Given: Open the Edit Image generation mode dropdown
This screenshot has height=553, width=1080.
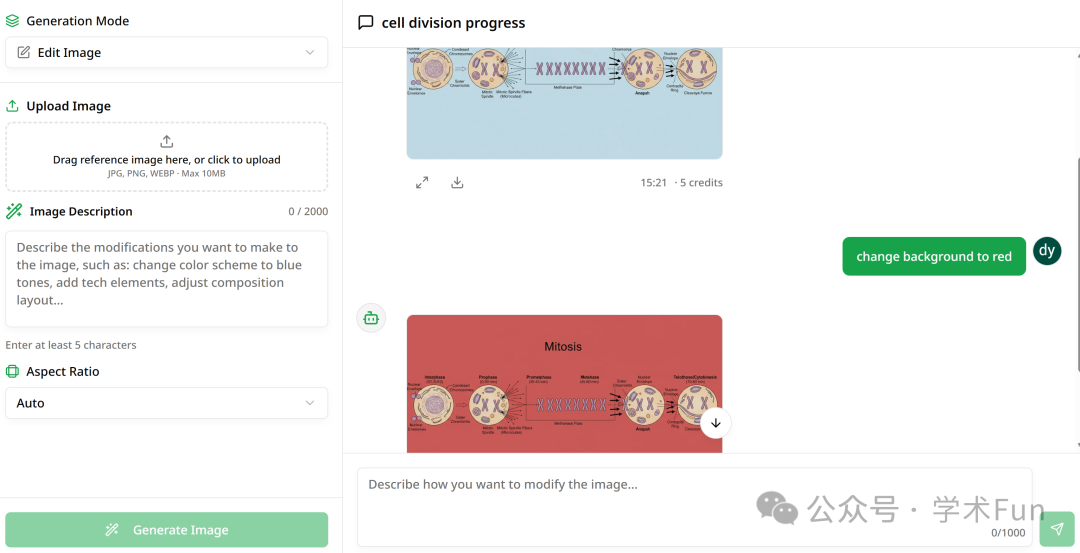Looking at the screenshot, I should click(167, 53).
